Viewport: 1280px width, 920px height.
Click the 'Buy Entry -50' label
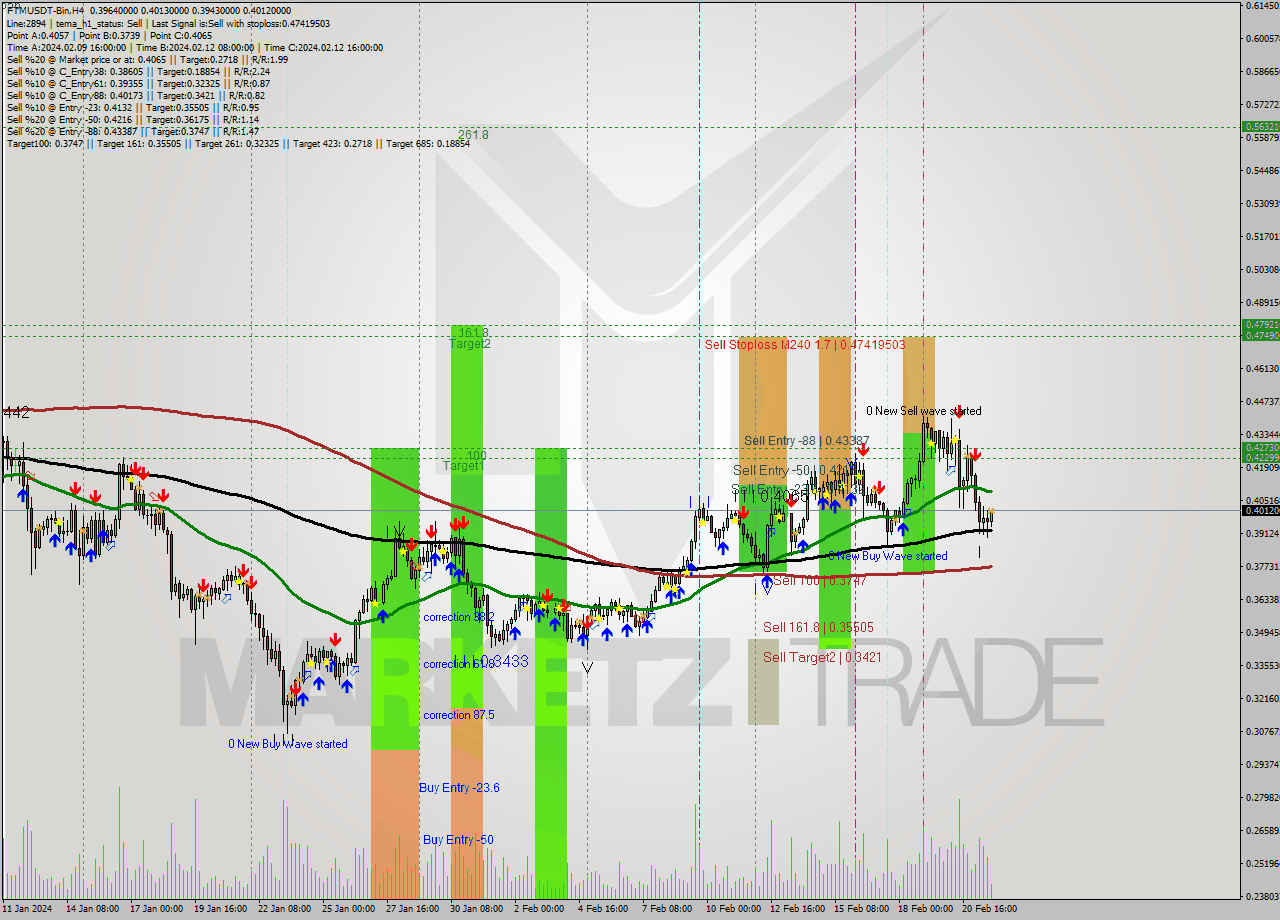point(458,840)
